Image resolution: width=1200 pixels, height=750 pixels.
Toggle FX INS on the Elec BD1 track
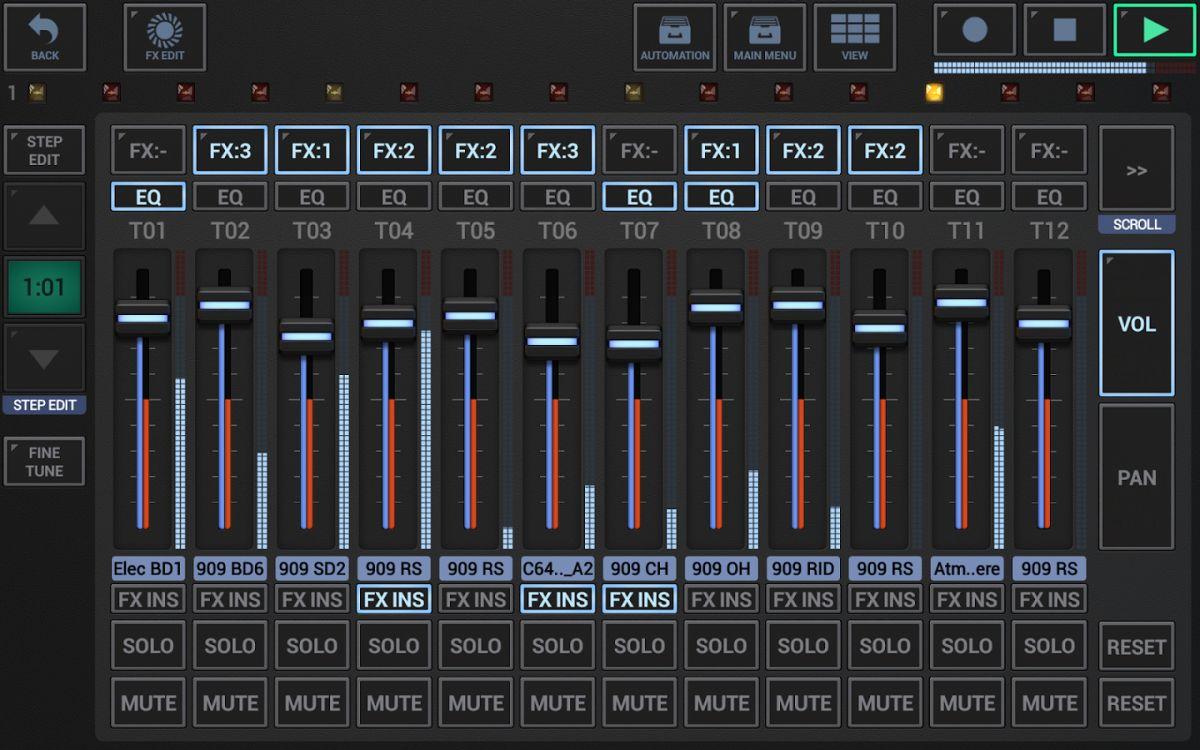coord(148,600)
